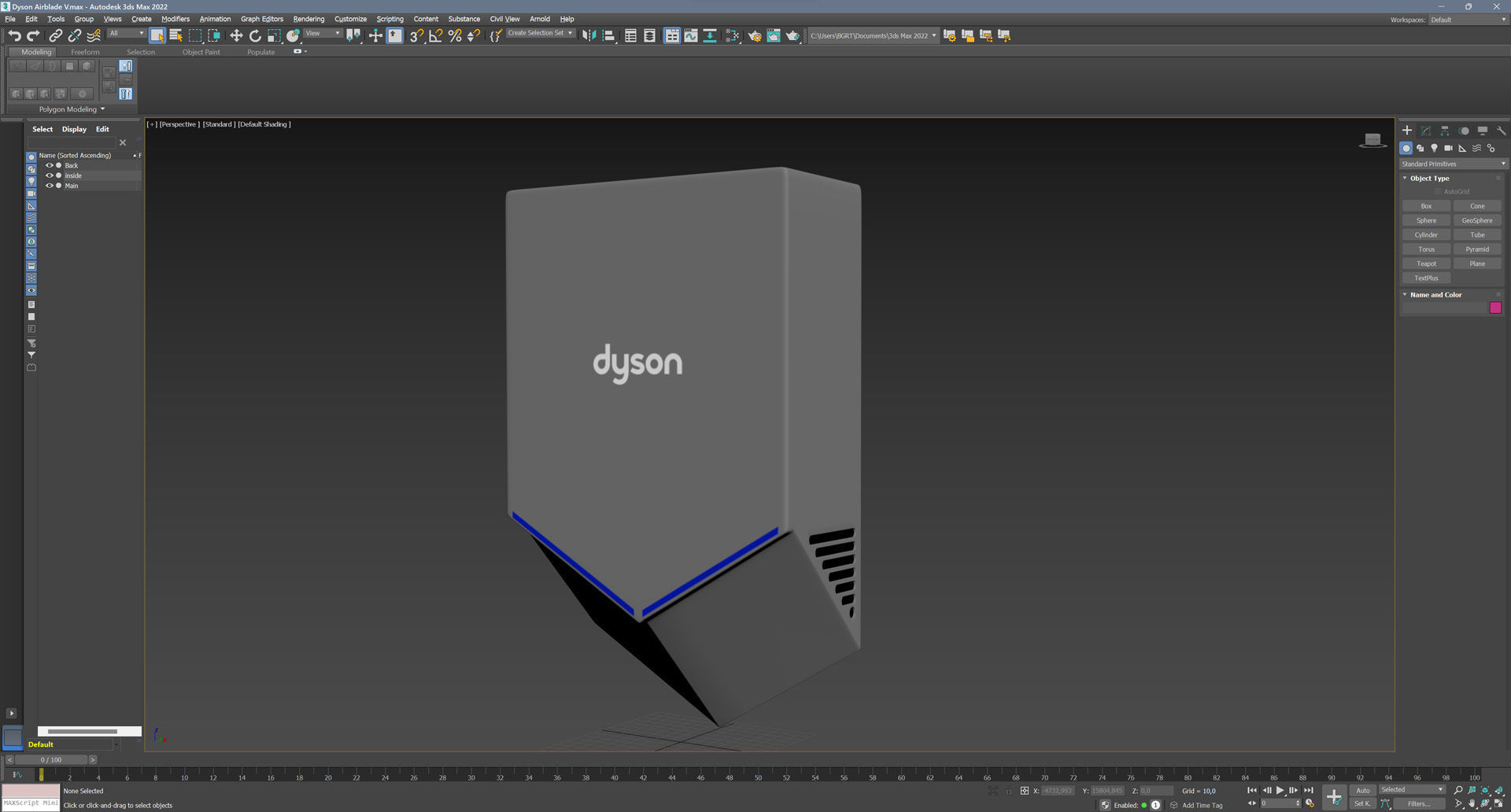Click the Mirror tool icon
The image size is (1511, 812).
(x=589, y=35)
